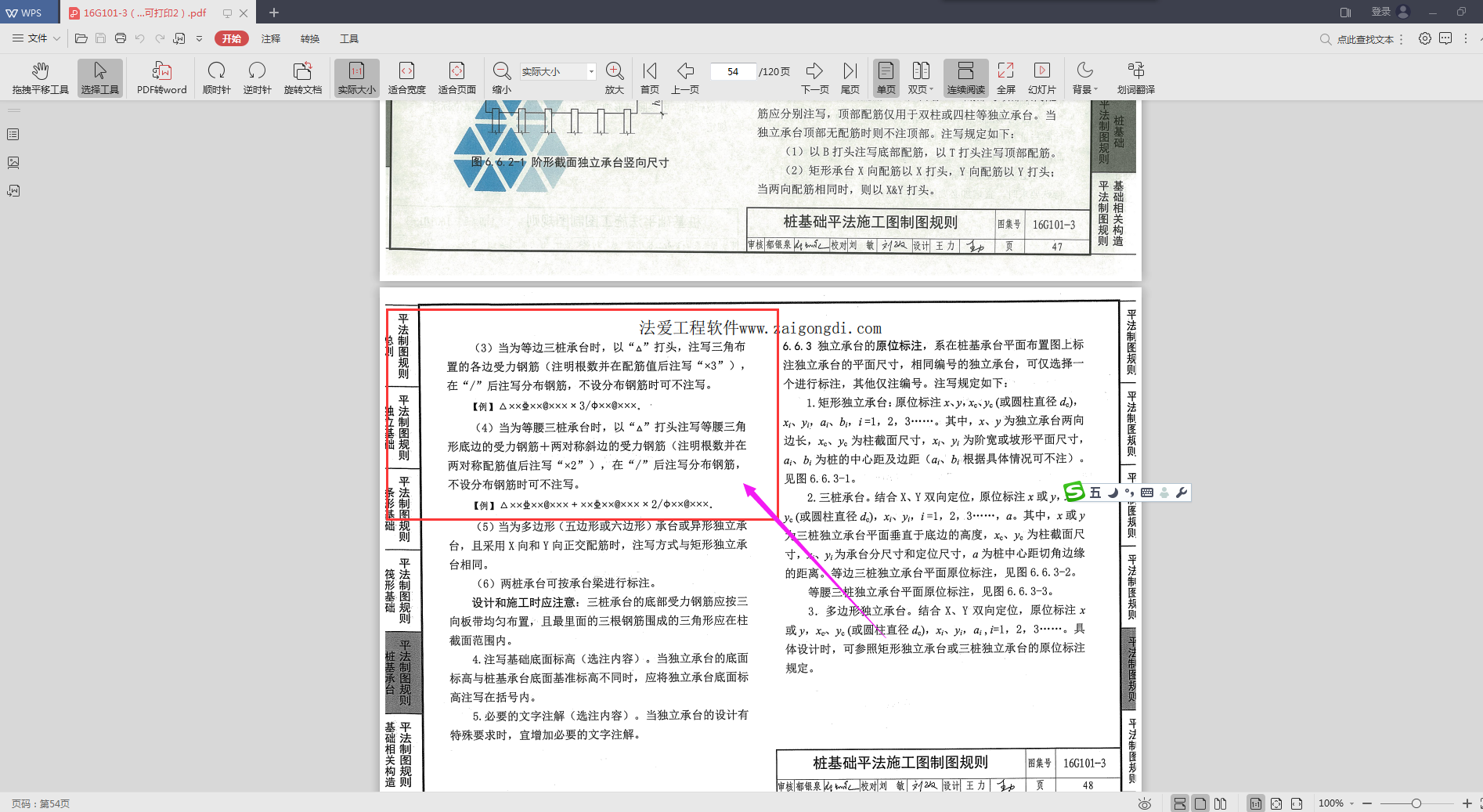Activate the selection tool (选择工具)
The height and width of the screenshot is (812, 1483).
pos(100,78)
